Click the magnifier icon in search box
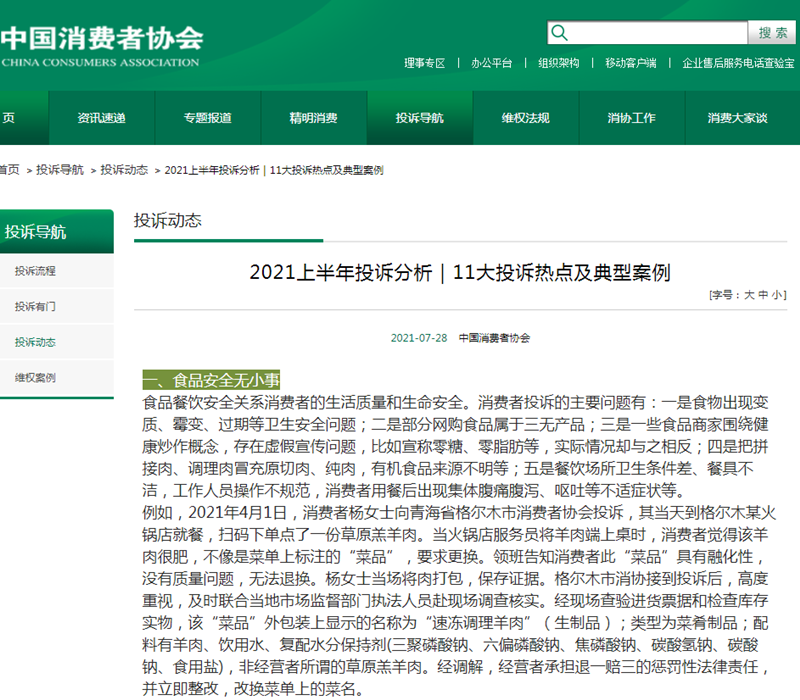 coord(560,33)
